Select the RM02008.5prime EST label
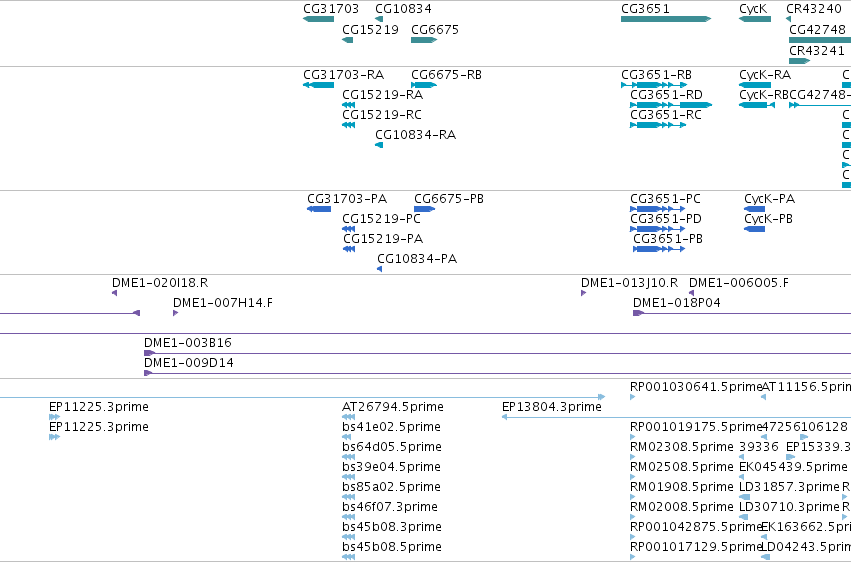Image resolution: width=851 pixels, height=562 pixels. pyautogui.click(x=682, y=507)
